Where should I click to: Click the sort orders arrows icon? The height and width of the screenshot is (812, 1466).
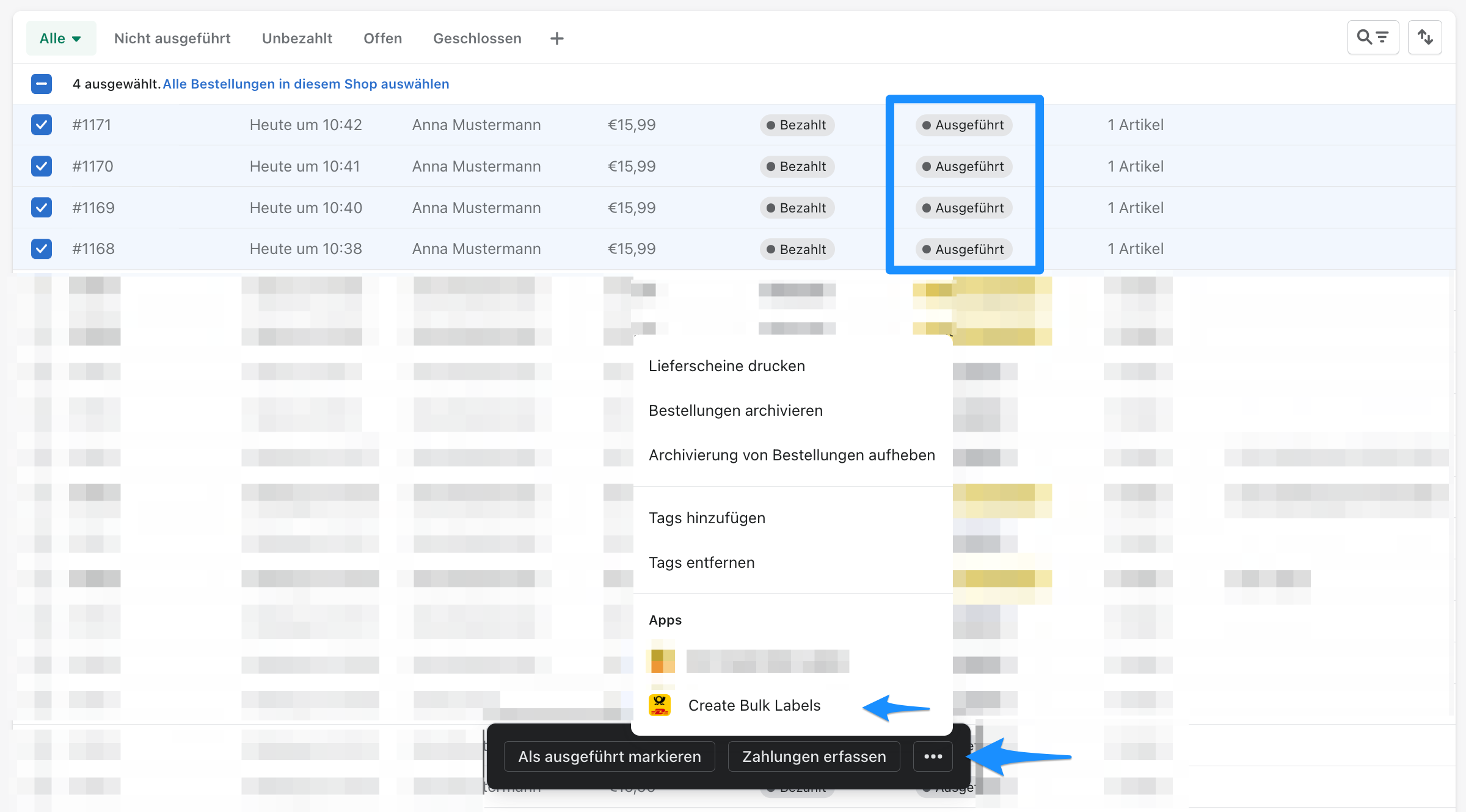[x=1424, y=38]
